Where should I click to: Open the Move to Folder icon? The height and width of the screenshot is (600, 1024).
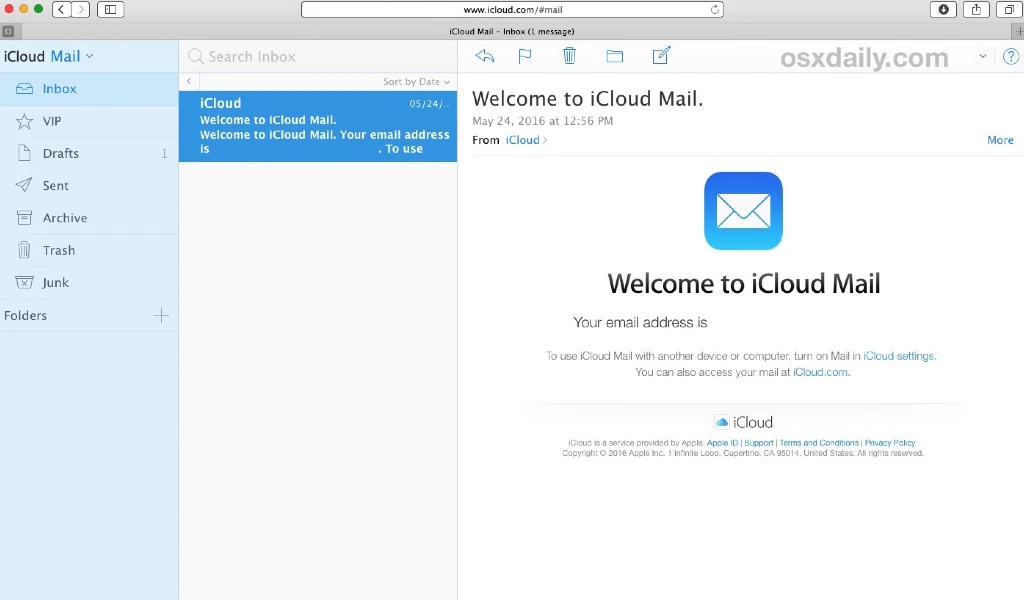click(615, 56)
